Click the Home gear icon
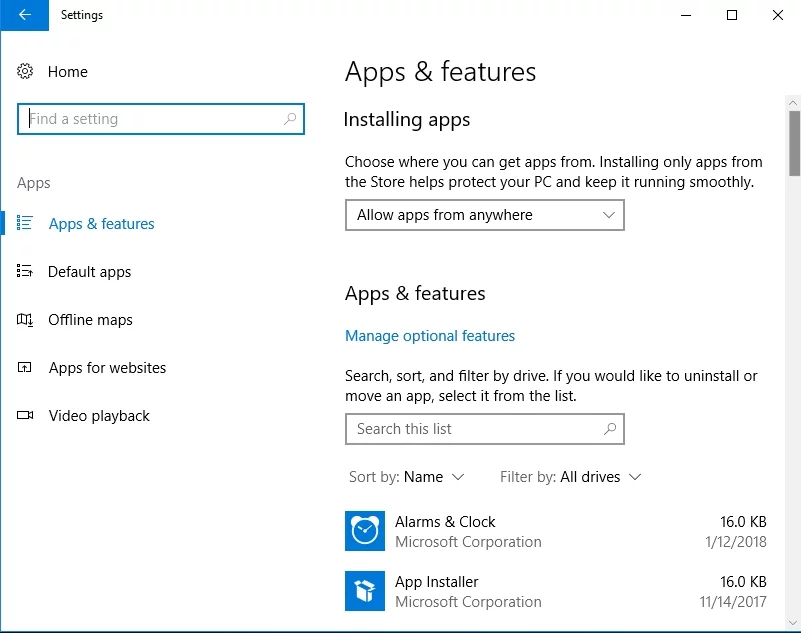Image resolution: width=801 pixels, height=633 pixels. click(x=26, y=72)
